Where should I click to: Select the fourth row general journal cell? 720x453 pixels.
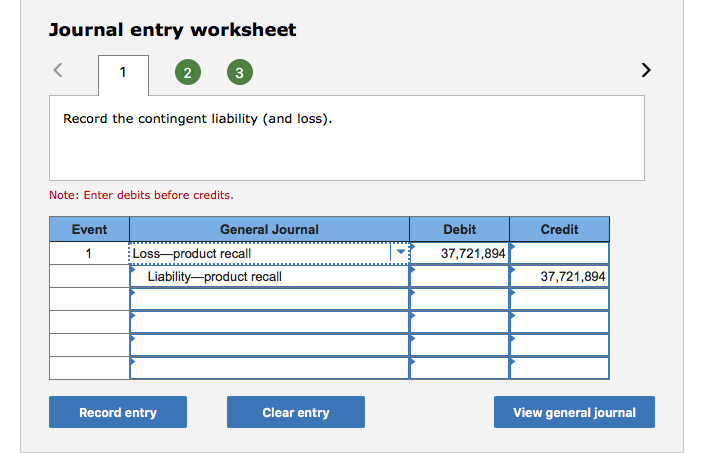coord(270,322)
